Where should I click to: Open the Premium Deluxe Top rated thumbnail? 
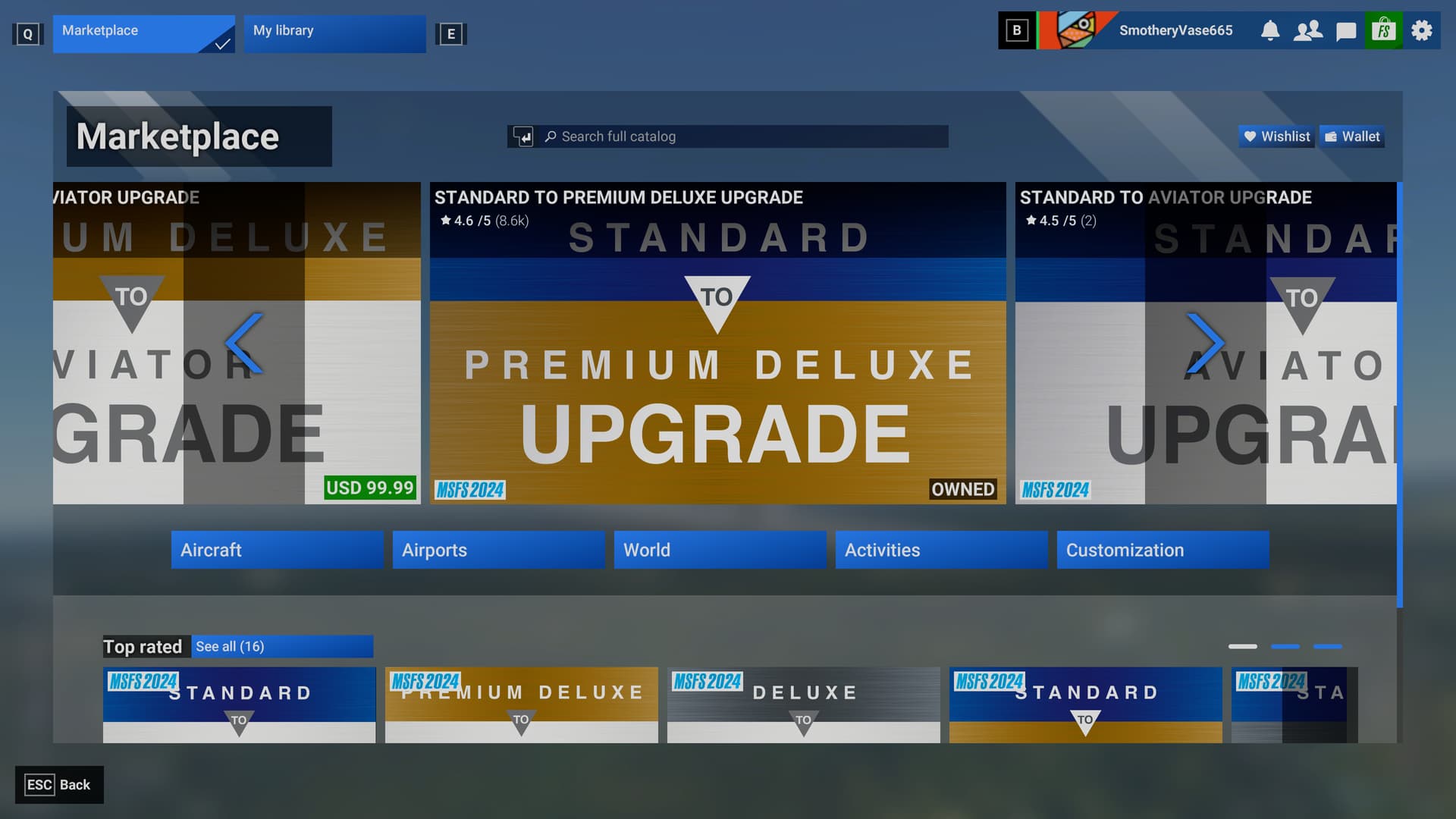[522, 705]
